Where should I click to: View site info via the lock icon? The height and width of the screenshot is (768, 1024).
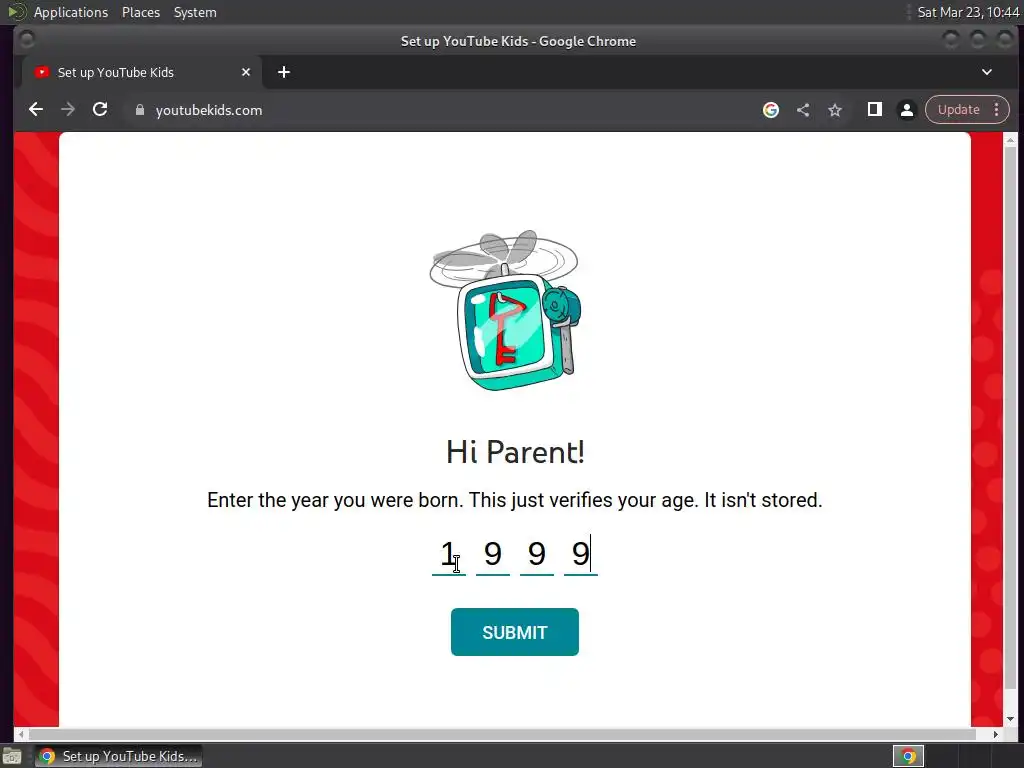click(x=139, y=110)
